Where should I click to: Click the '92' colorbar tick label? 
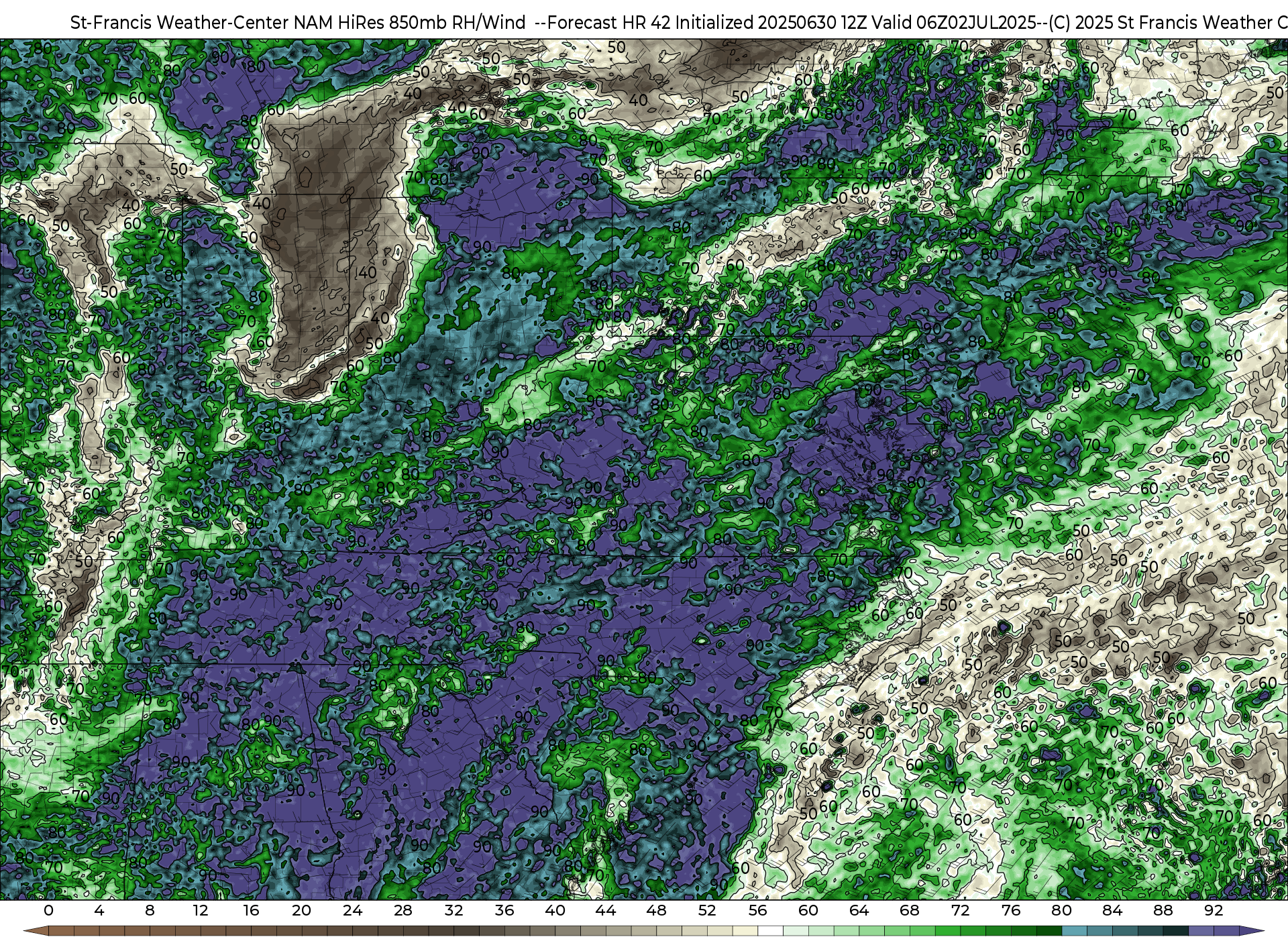[x=1214, y=910]
